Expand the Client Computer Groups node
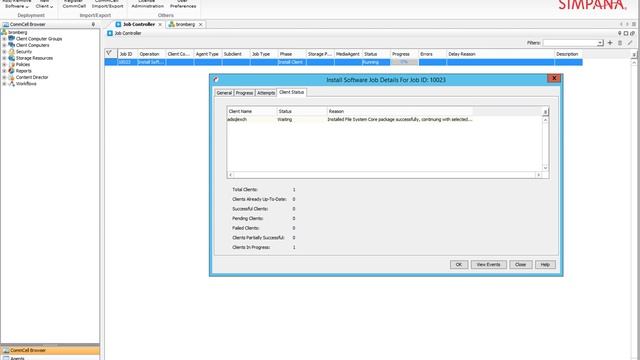 (x=4, y=39)
